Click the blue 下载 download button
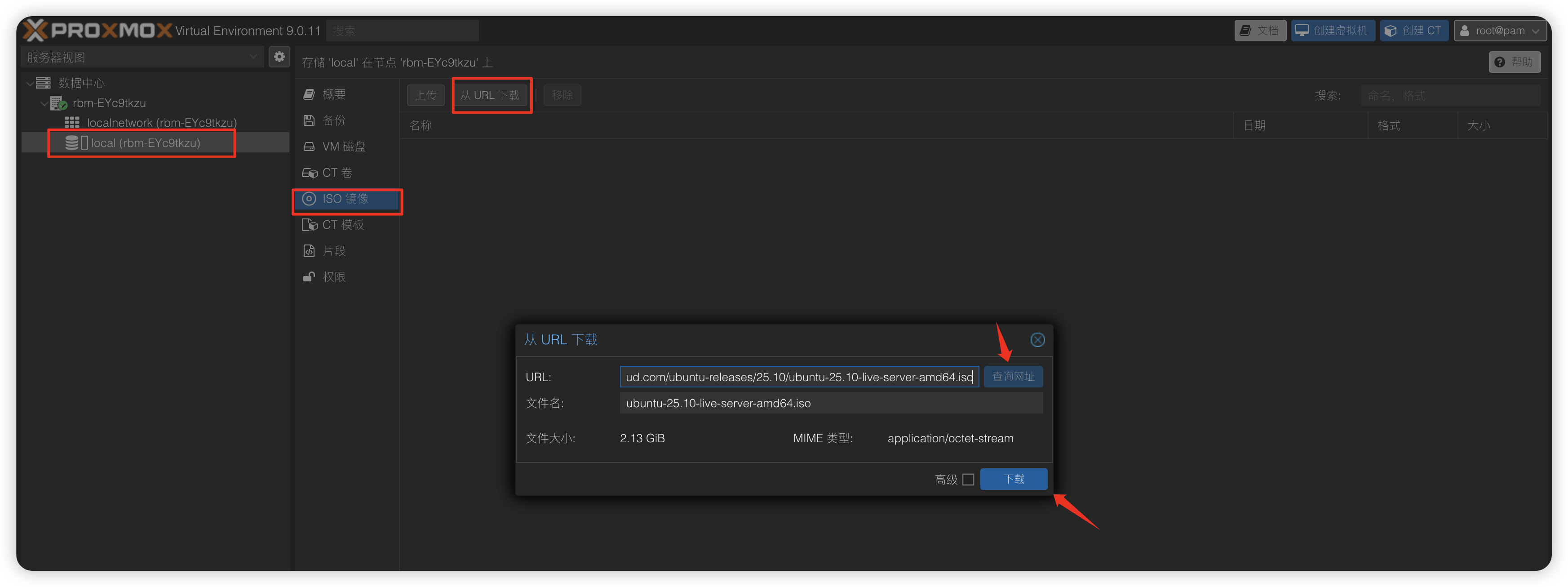 coord(1014,479)
